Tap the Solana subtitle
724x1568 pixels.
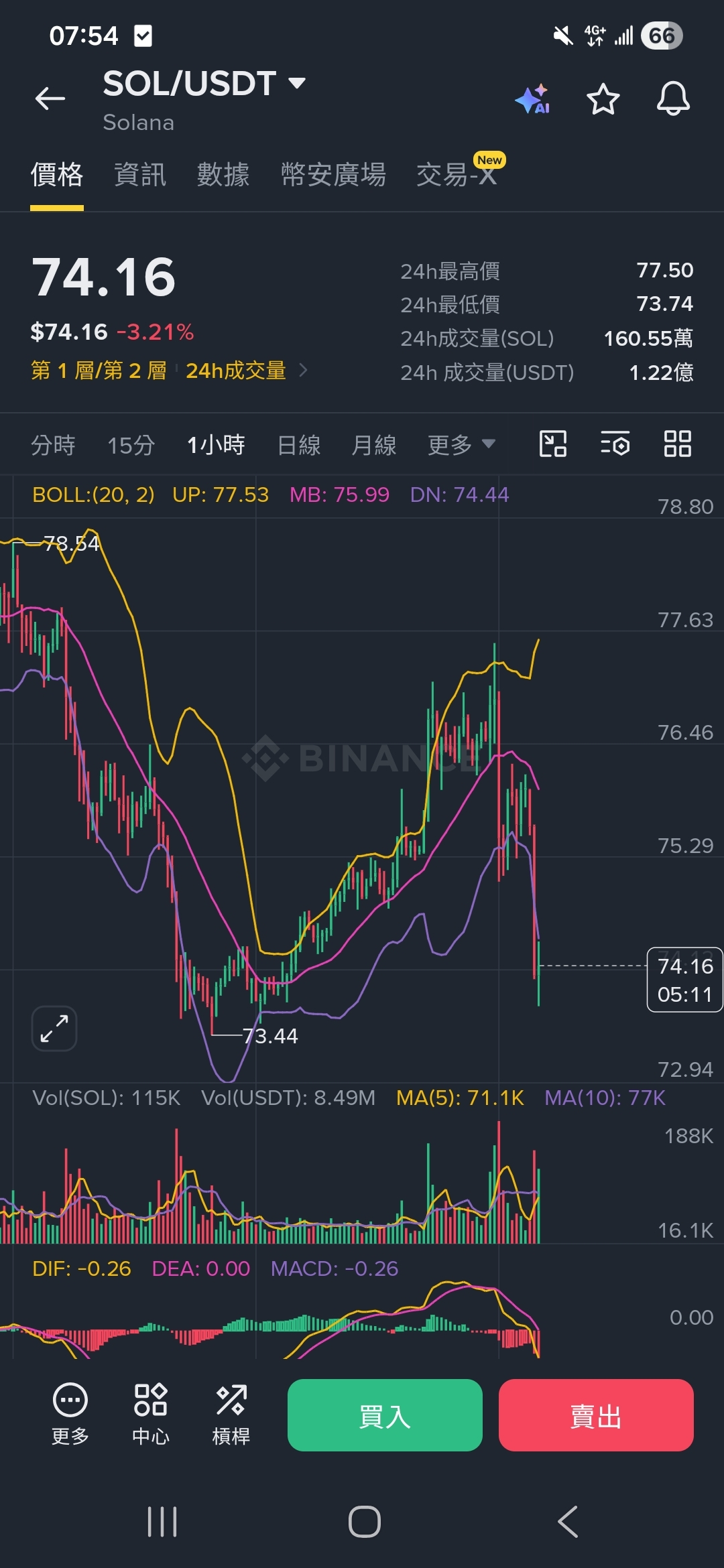coord(139,123)
